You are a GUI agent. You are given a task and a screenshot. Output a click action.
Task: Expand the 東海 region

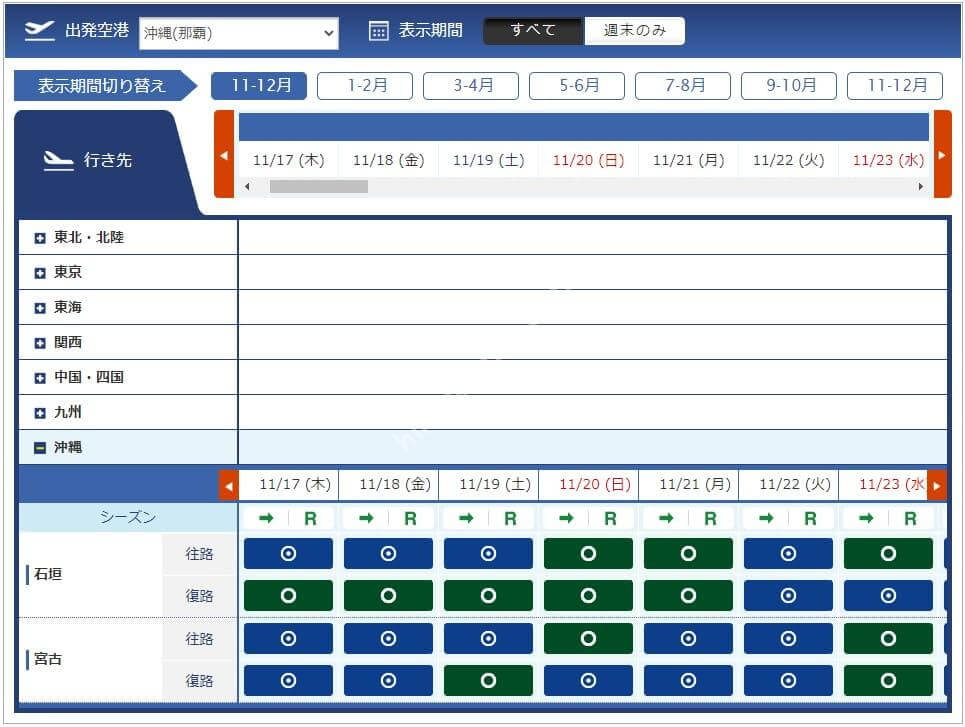coord(40,308)
